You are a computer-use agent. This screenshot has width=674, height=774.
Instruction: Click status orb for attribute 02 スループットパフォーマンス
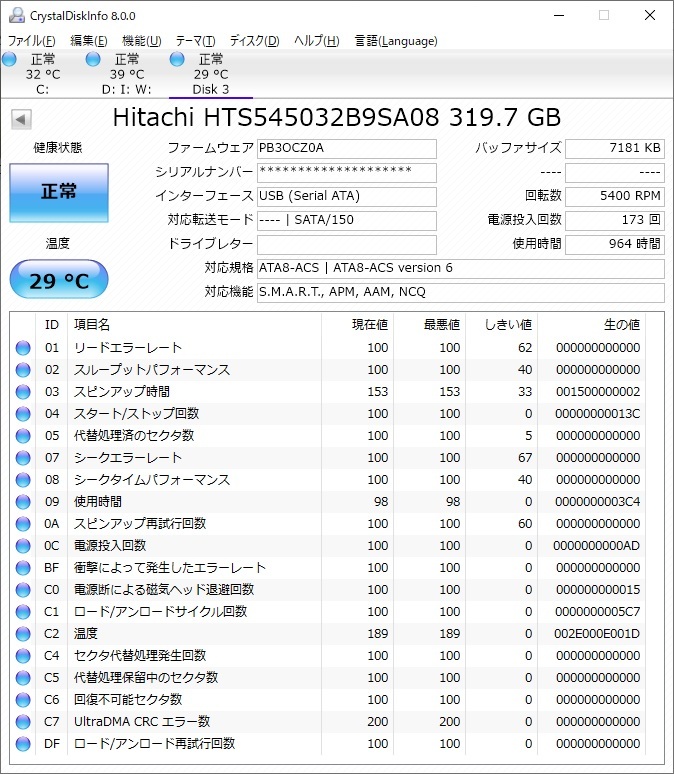[23, 370]
